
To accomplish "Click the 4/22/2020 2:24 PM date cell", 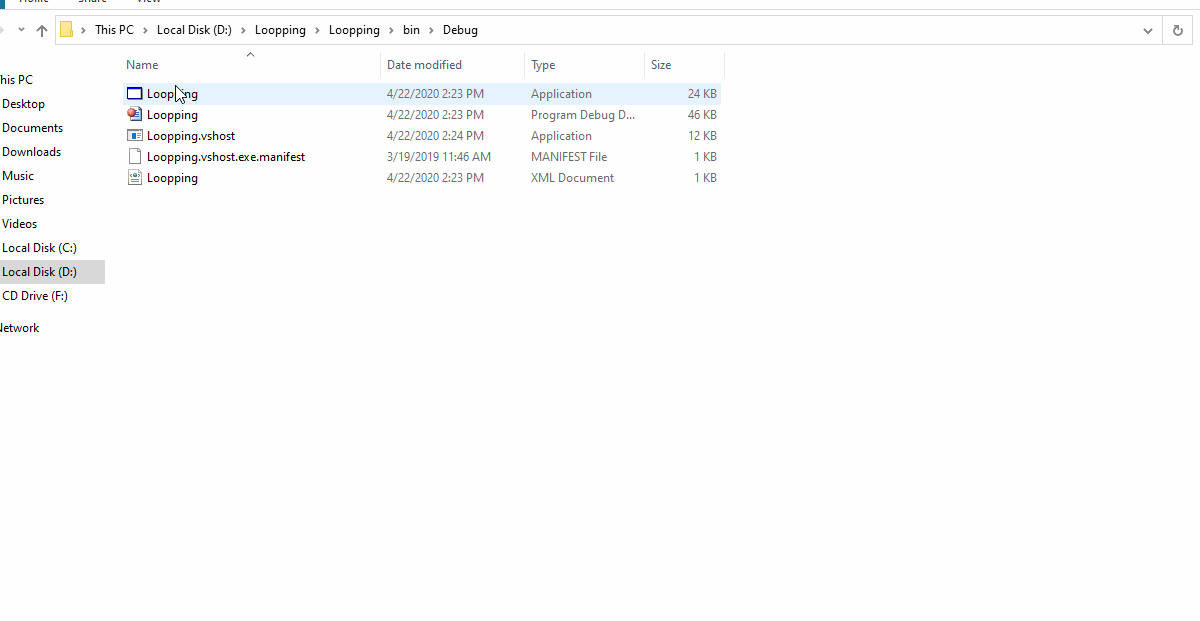I will [x=435, y=136].
